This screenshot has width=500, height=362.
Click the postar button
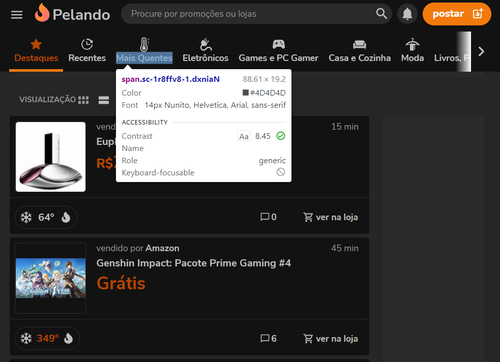[x=457, y=14]
